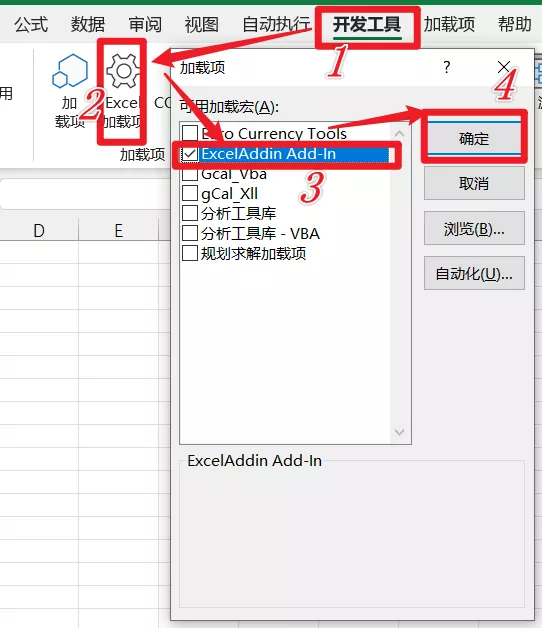542x628 pixels.
Task: Switch to the 数据 ribbon tab
Action: click(x=88, y=24)
